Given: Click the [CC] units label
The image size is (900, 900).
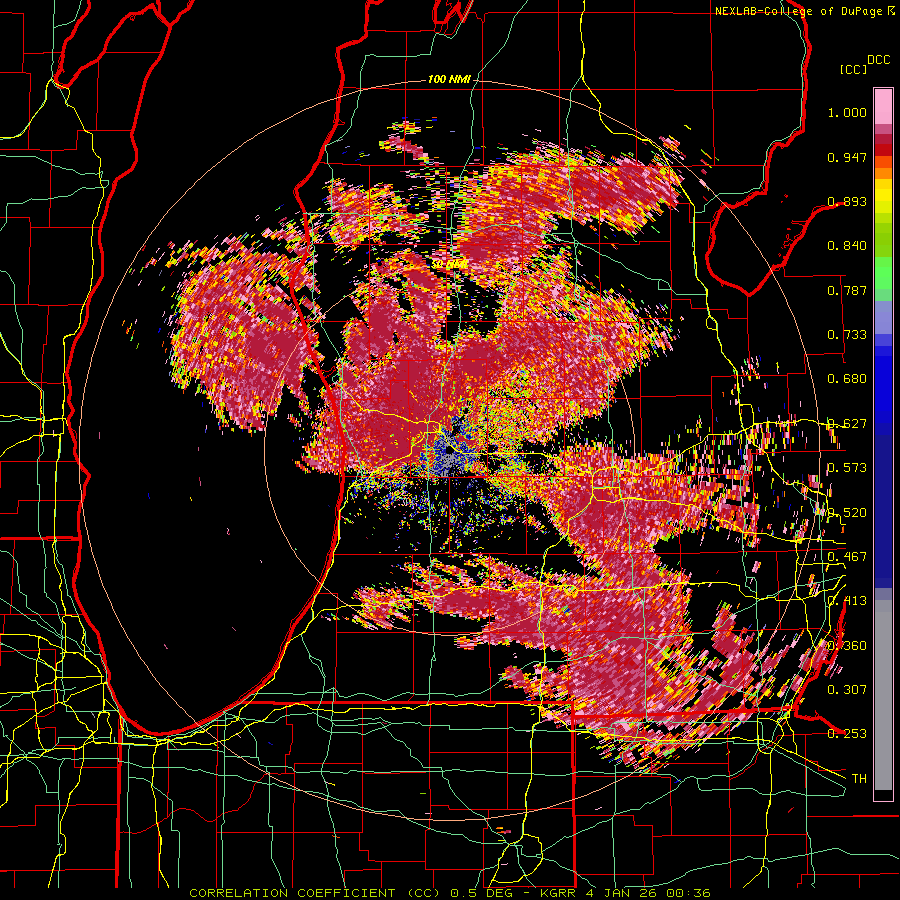Looking at the screenshot, I should point(853,69).
